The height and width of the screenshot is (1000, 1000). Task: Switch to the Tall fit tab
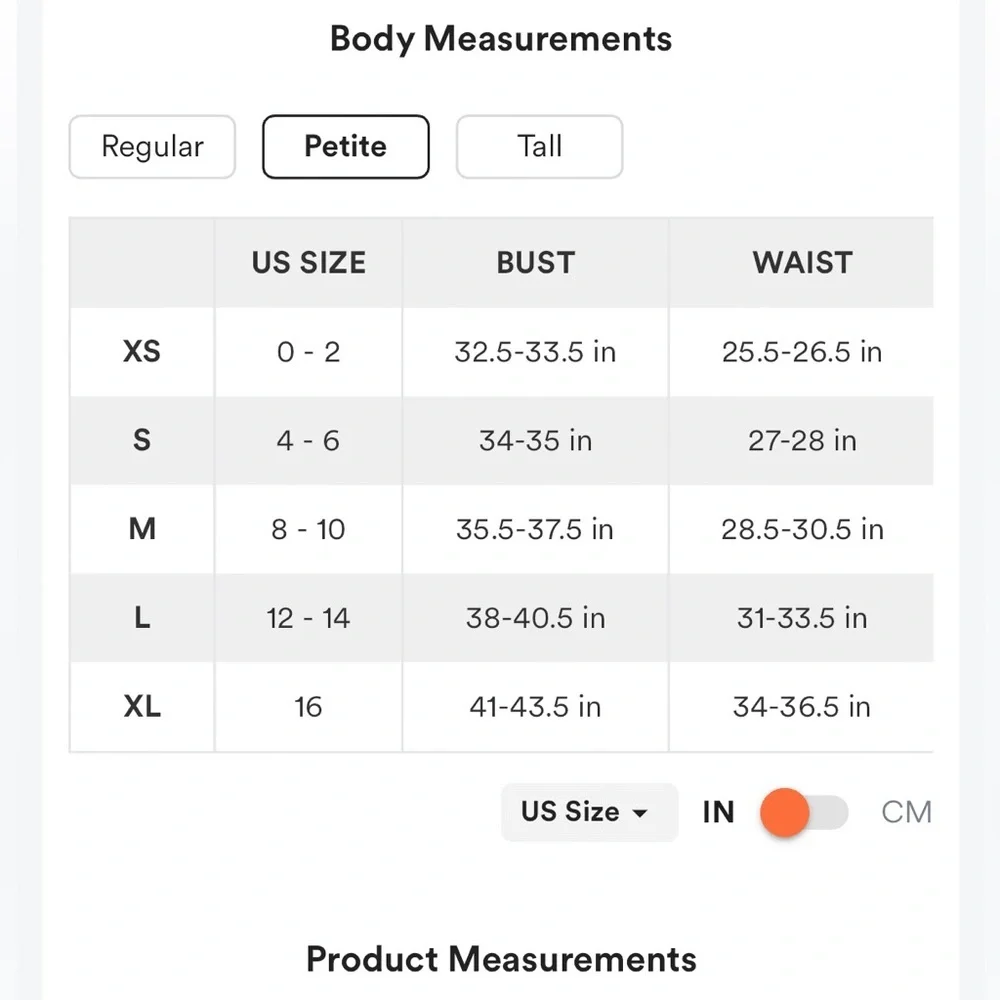click(x=539, y=147)
